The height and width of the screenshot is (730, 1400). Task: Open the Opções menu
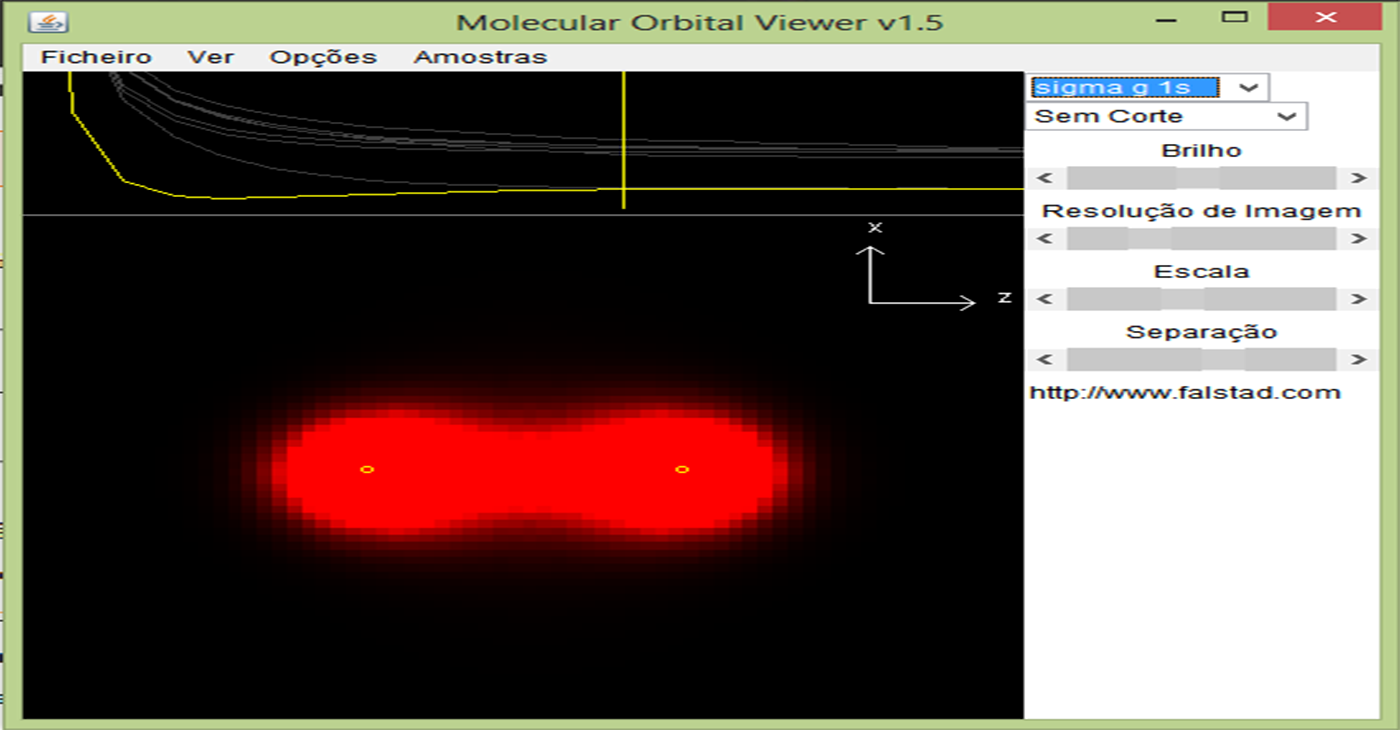tap(323, 57)
